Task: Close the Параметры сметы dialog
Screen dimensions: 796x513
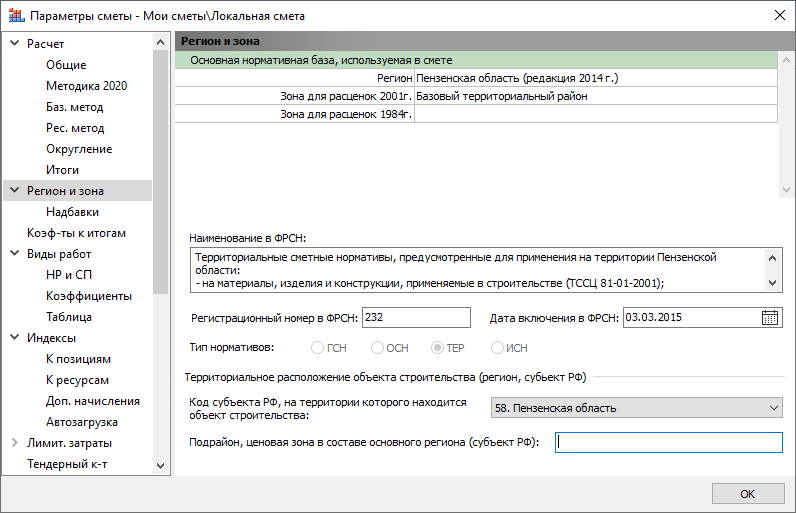Action: [780, 15]
